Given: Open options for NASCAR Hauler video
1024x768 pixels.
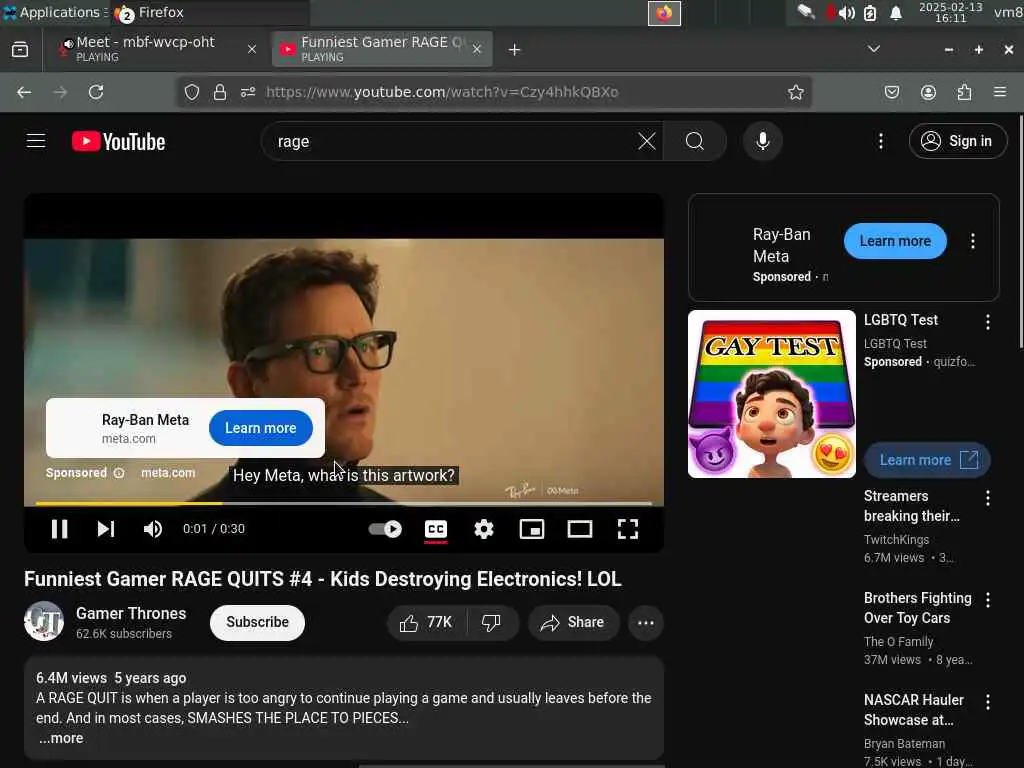Looking at the screenshot, I should point(987,702).
